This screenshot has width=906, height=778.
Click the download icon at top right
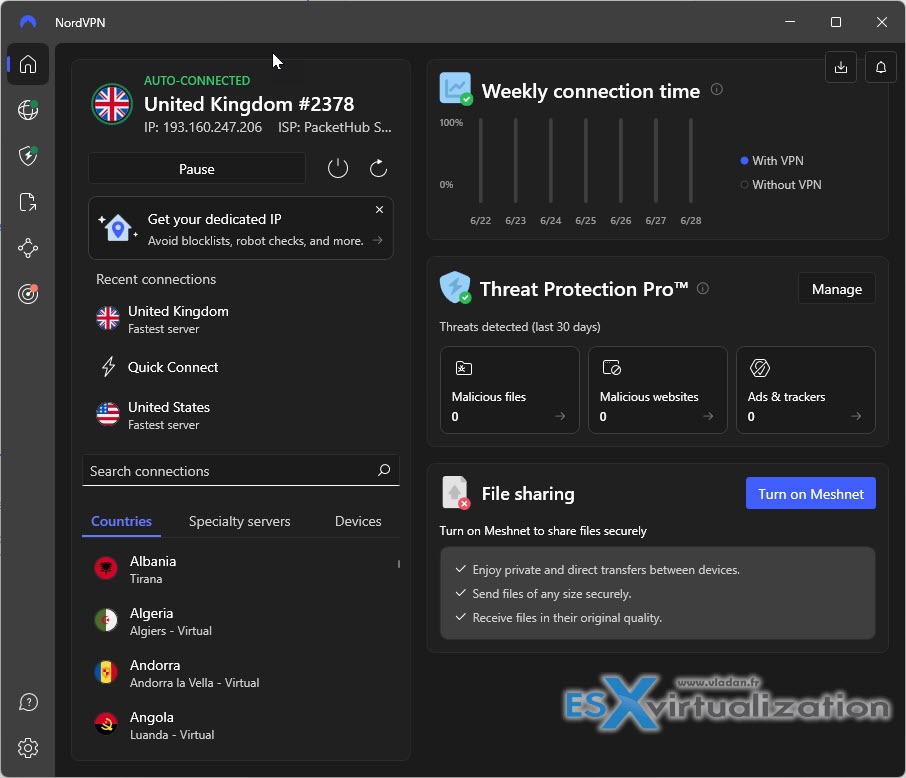[841, 67]
